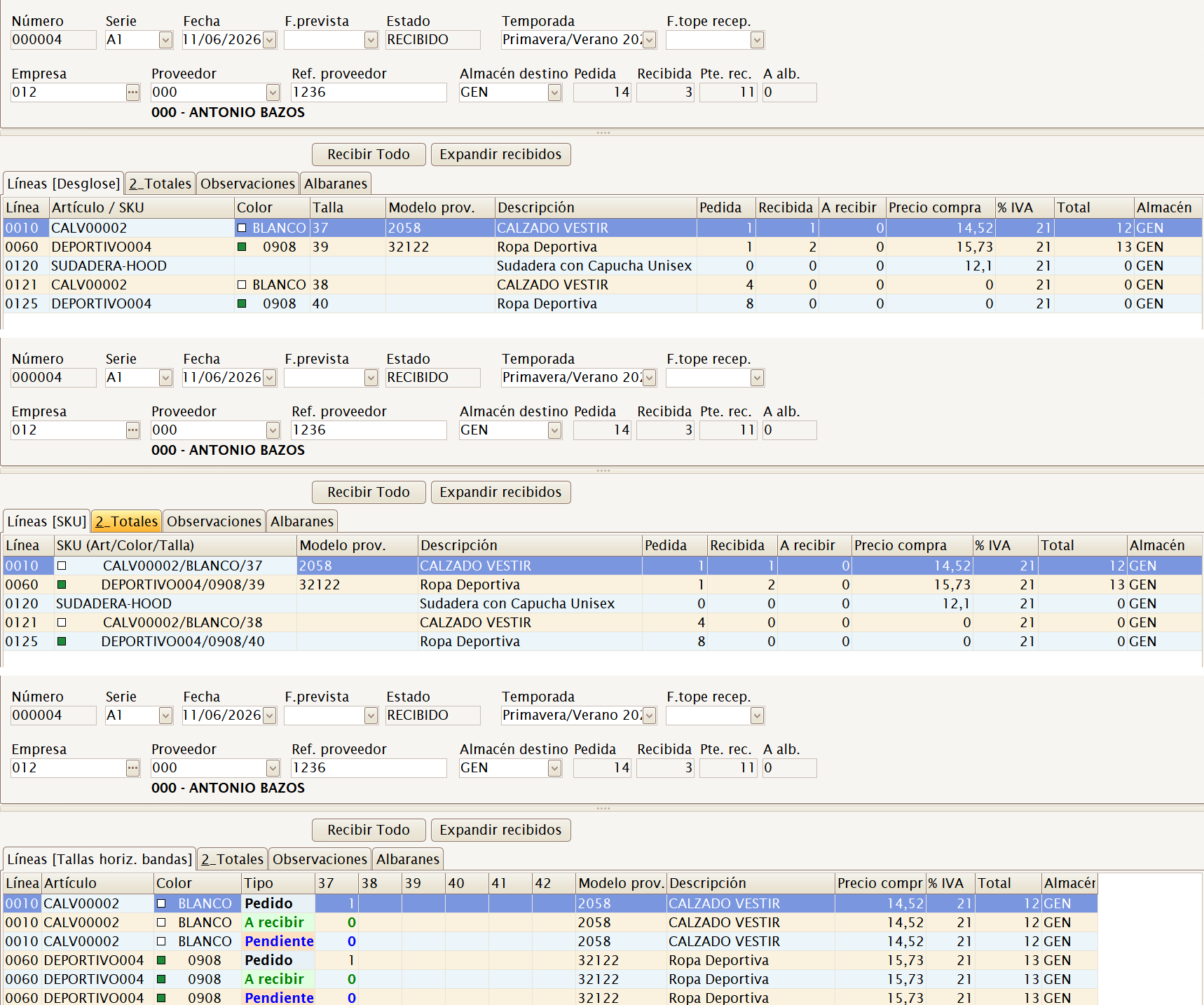Open Observaciones tab beside Tallas horiz. bandas tab
Screen dimensions: 1204x1005
point(320,859)
